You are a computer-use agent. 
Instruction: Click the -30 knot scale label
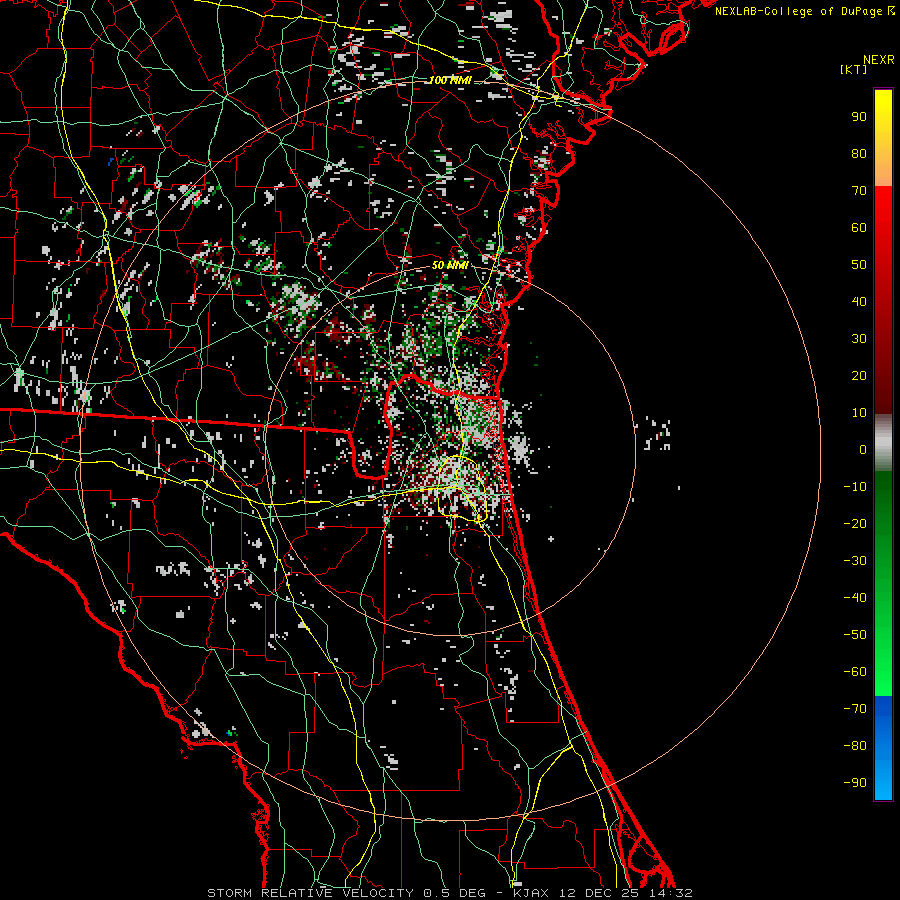(855, 561)
